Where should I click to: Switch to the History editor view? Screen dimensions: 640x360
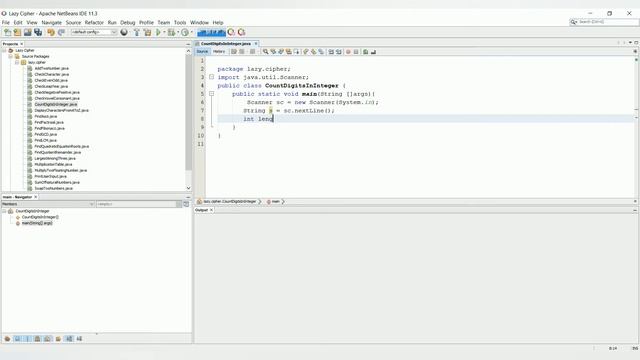[219, 52]
